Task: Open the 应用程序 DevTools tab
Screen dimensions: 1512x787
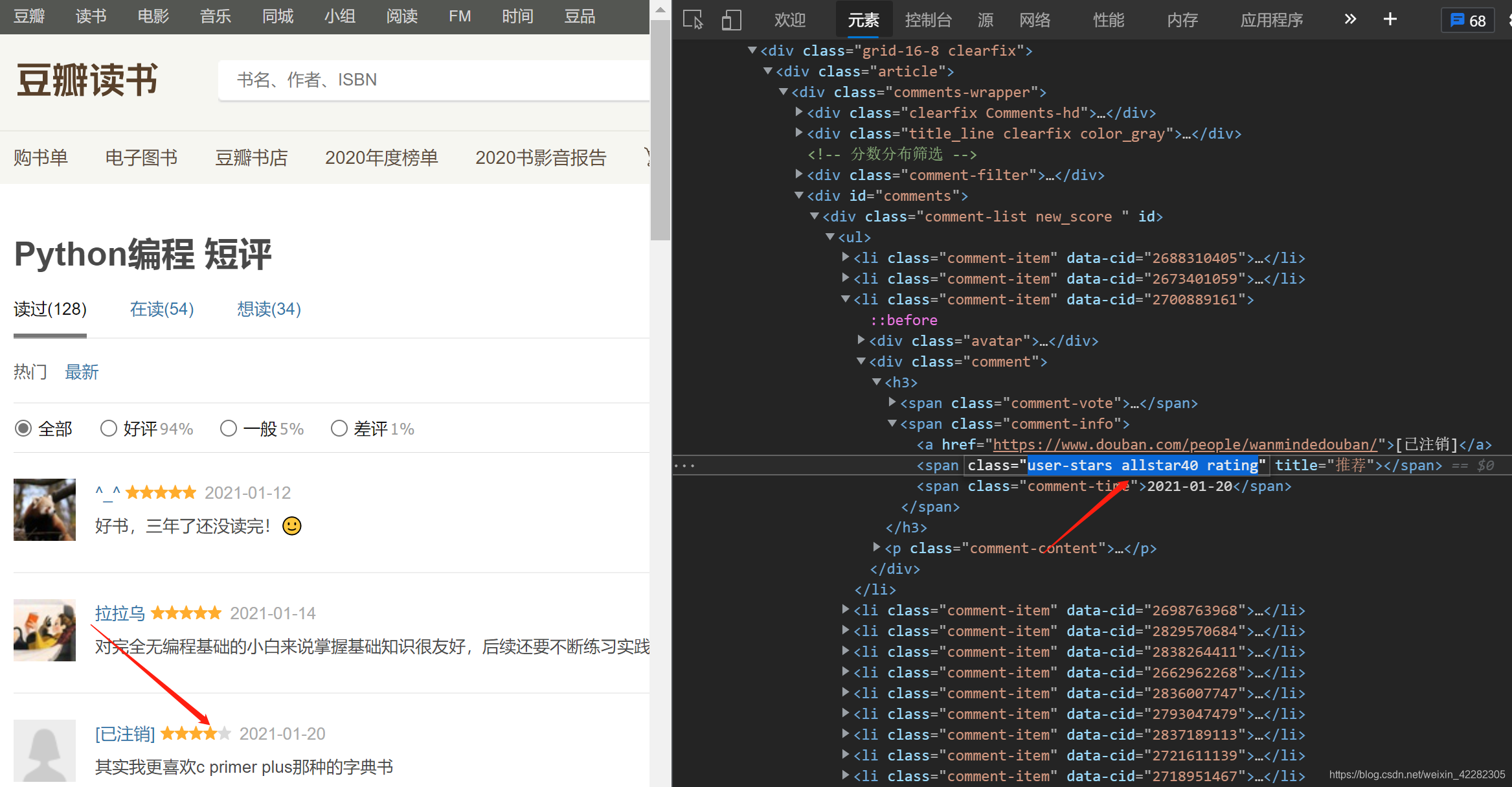Action: (x=1272, y=20)
